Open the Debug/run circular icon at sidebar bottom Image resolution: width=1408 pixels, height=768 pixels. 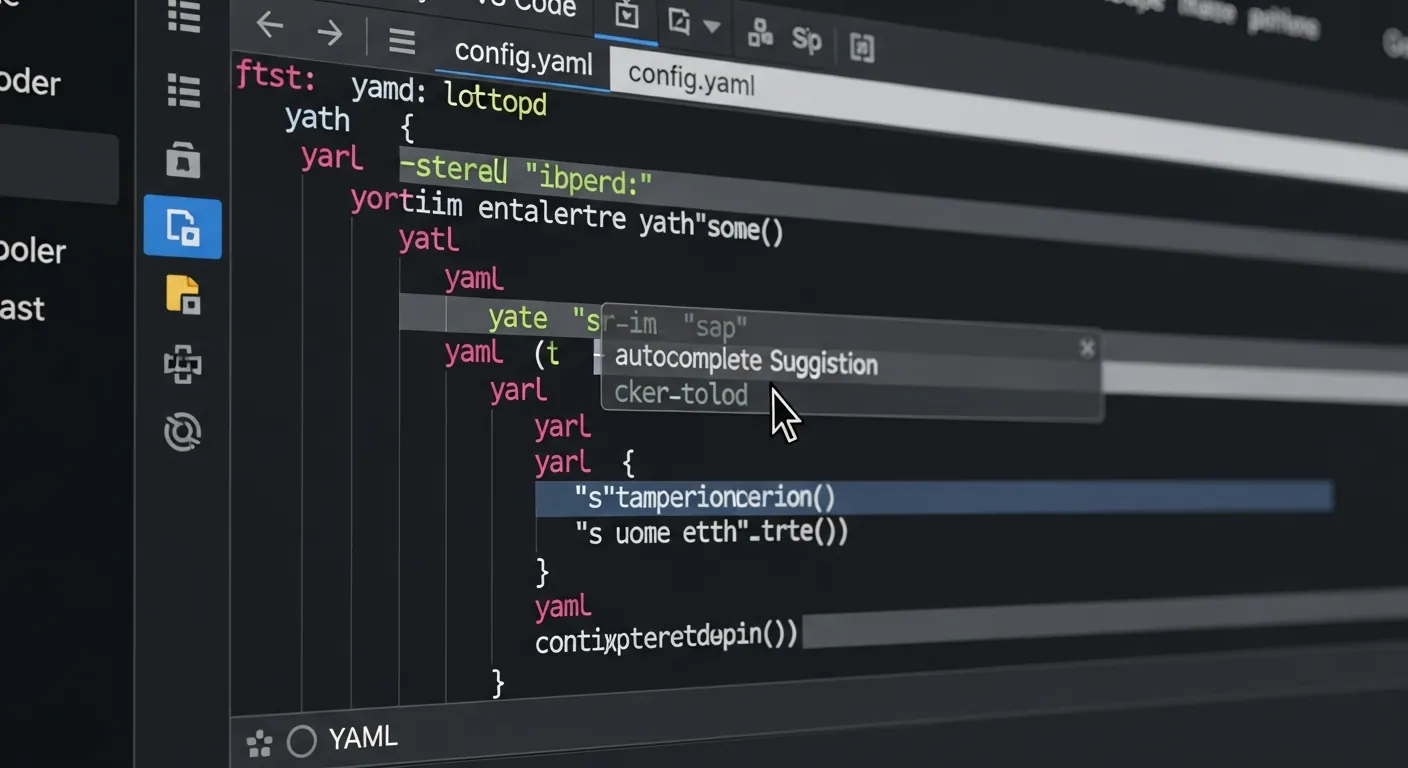click(183, 432)
